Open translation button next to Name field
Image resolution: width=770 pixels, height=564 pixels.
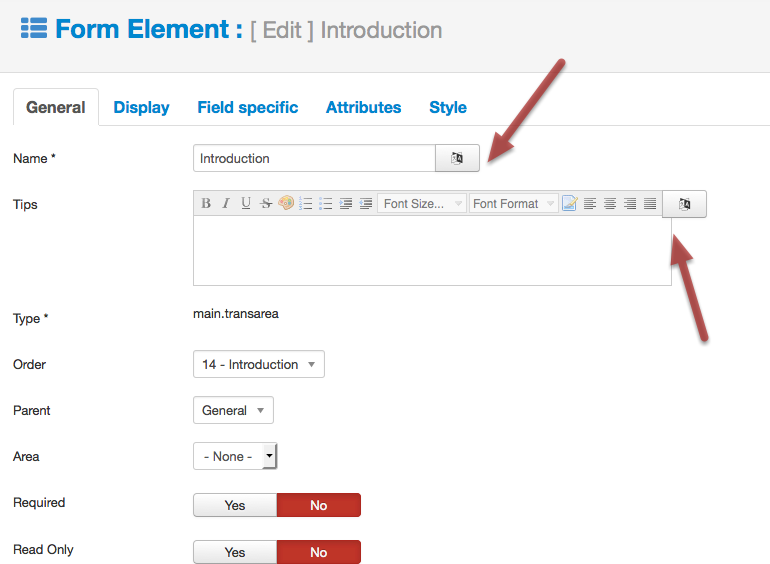click(457, 158)
